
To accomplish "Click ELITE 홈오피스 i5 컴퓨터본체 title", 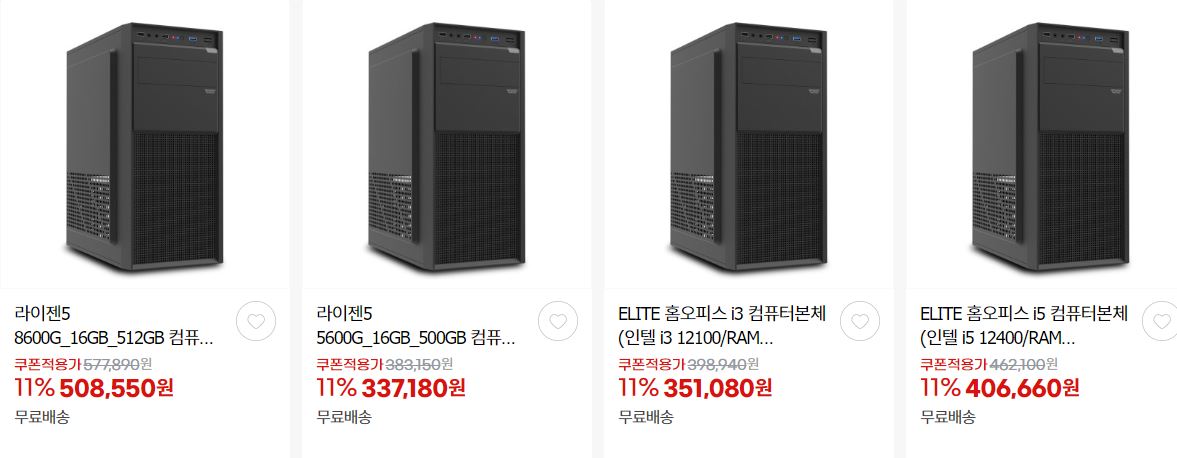I will pos(1024,326).
